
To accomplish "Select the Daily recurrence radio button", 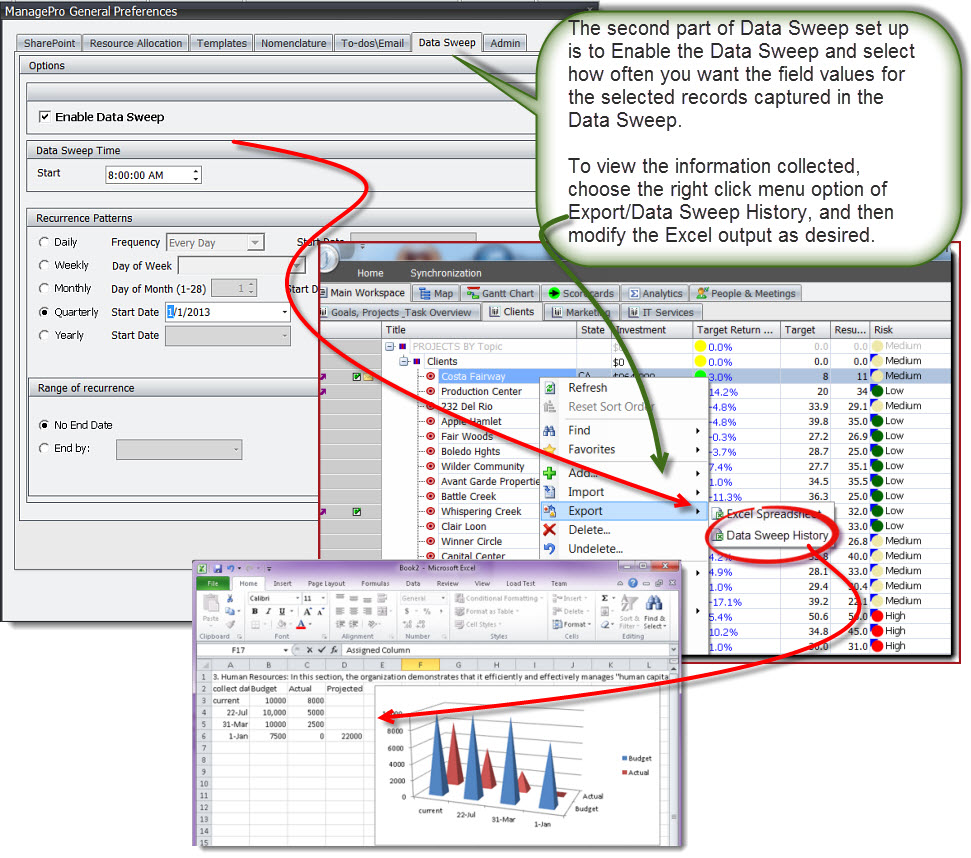I will coord(43,242).
